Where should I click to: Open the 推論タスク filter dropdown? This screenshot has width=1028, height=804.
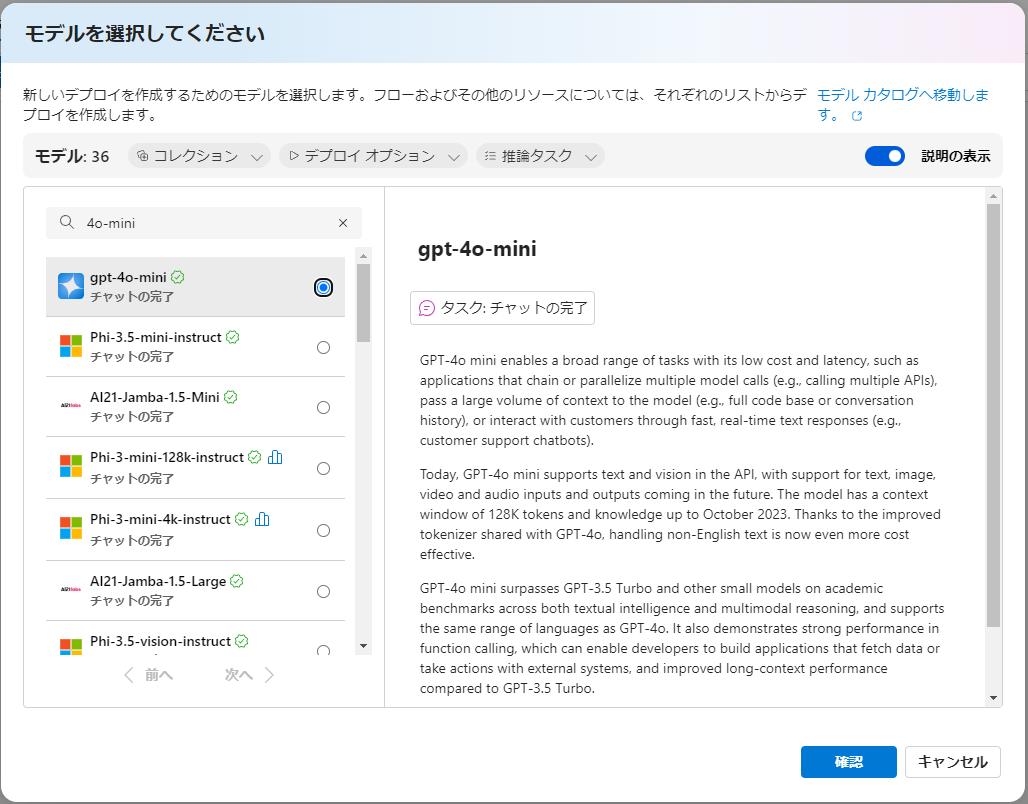[x=540, y=155]
